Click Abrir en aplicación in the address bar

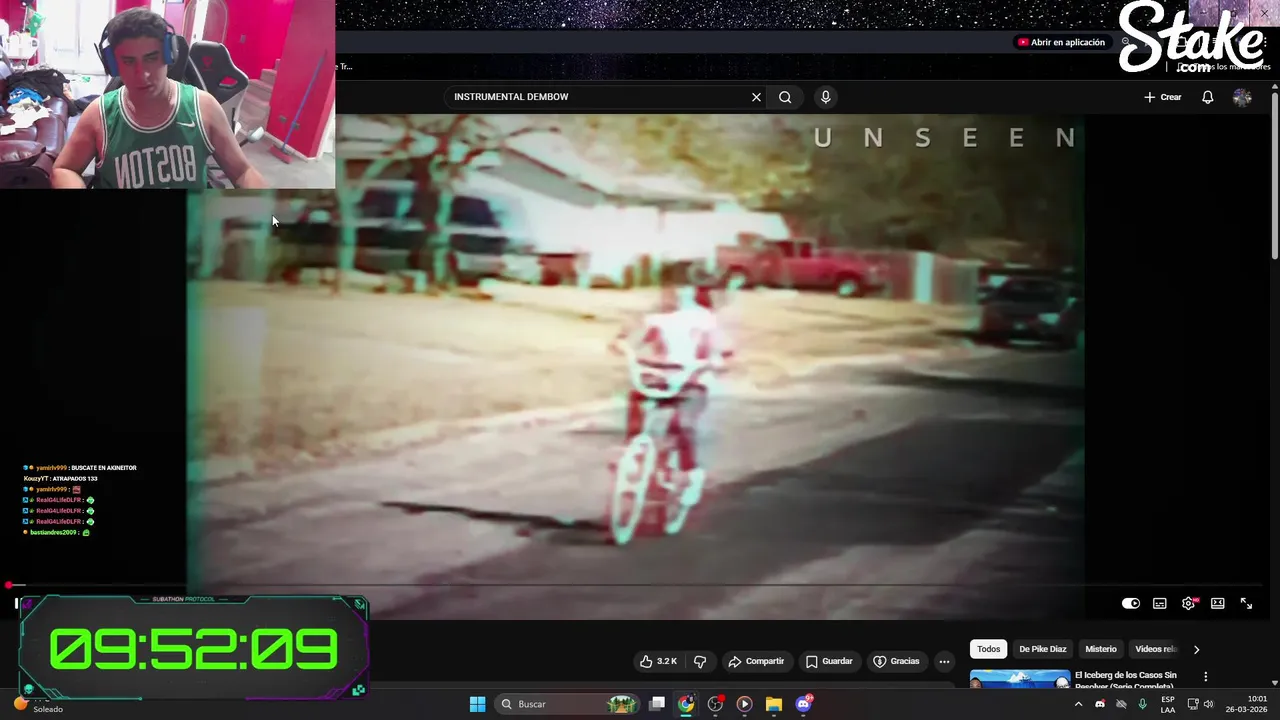1061,42
